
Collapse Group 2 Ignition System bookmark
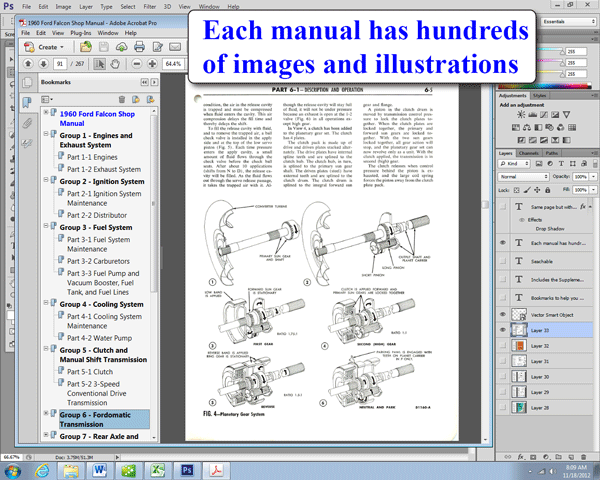[46, 180]
